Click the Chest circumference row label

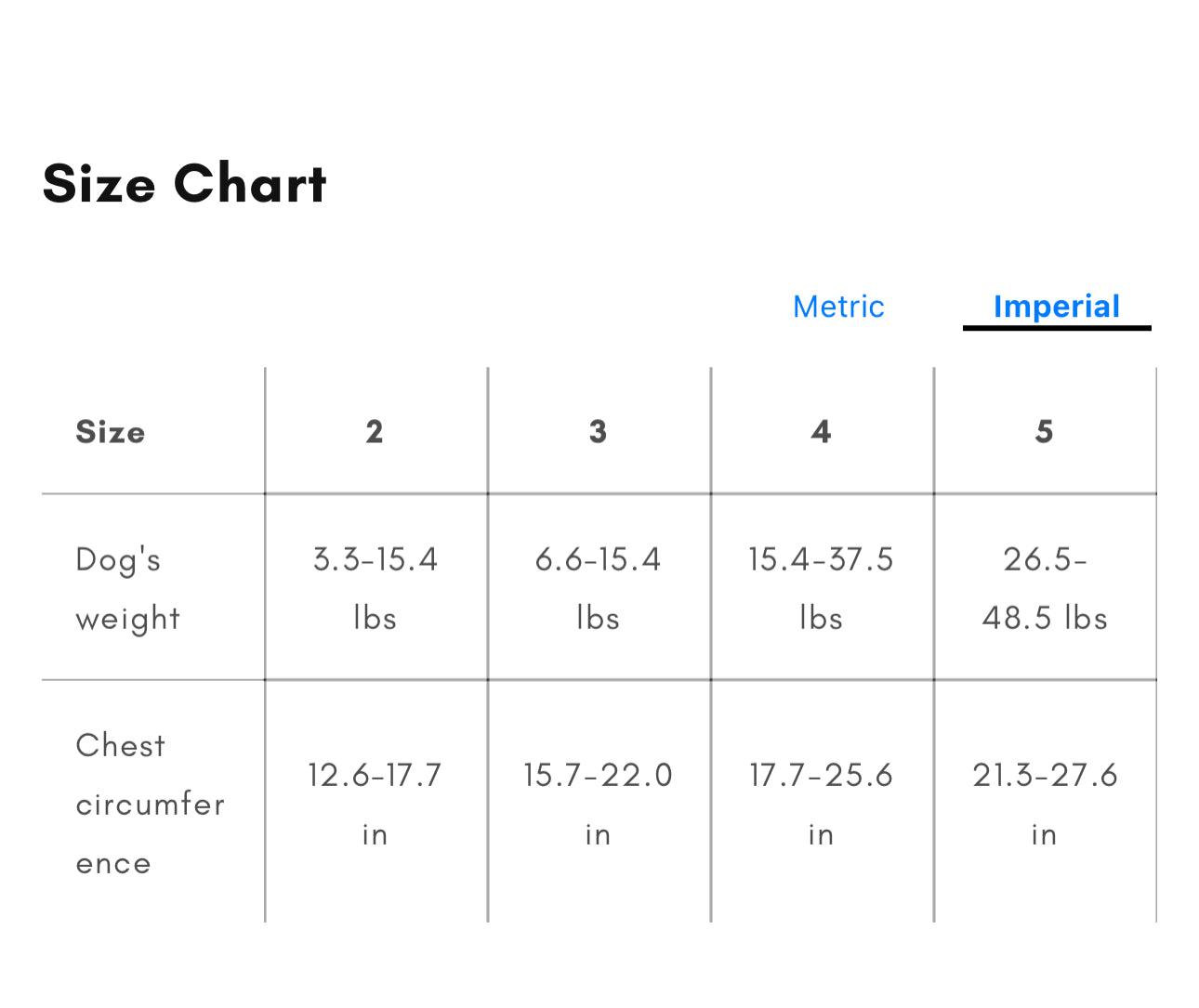(x=149, y=804)
